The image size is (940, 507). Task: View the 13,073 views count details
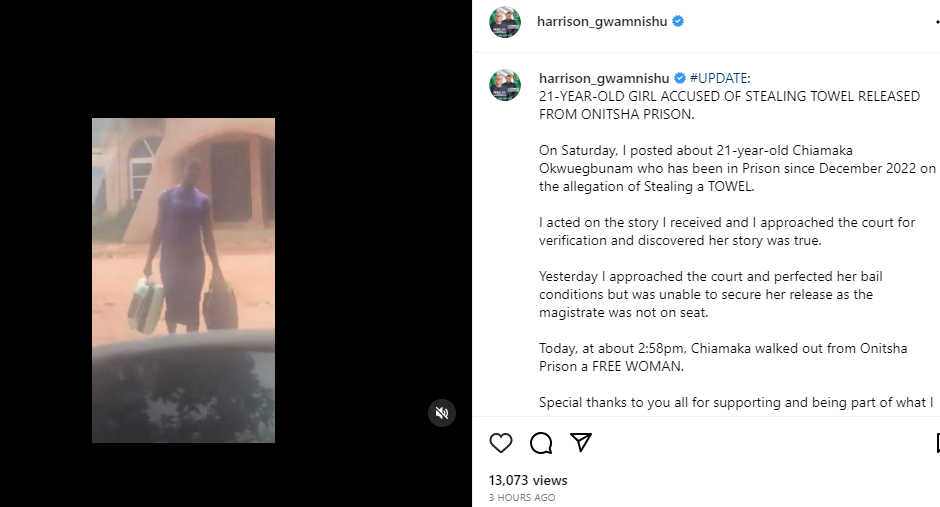point(528,480)
